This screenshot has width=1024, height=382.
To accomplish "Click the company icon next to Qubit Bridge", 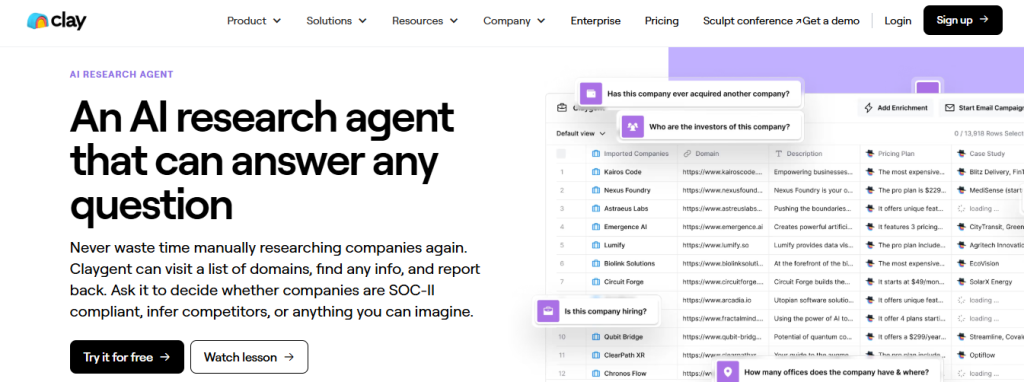I will 596,337.
